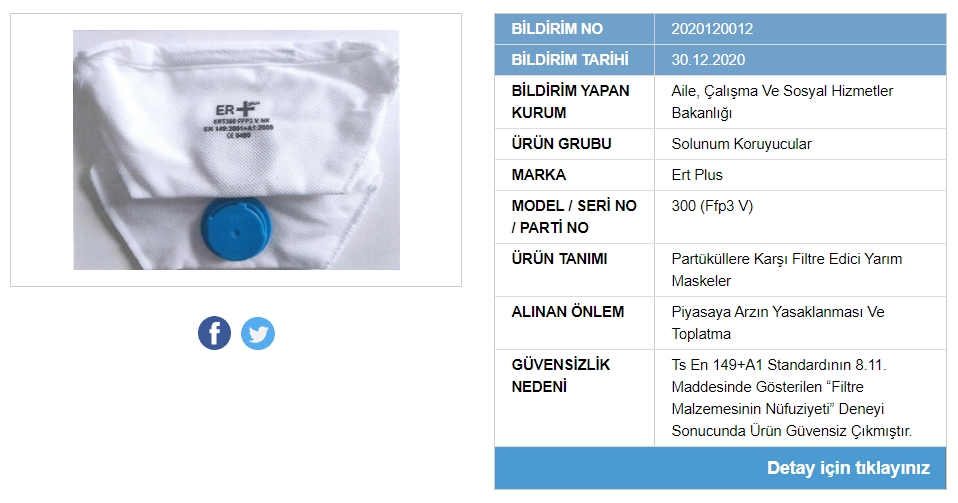The image size is (958, 503).
Task: Click the blue valve in mask photo
Action: (x=236, y=229)
